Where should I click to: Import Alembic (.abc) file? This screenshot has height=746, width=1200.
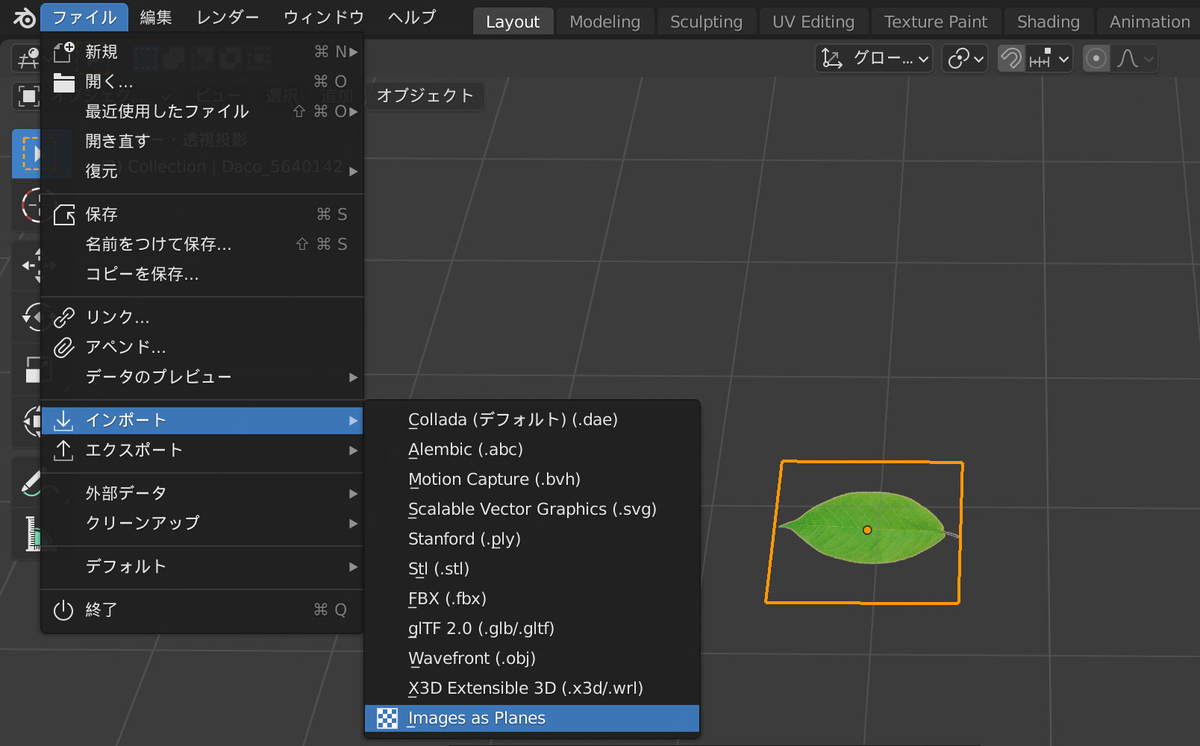click(532, 449)
